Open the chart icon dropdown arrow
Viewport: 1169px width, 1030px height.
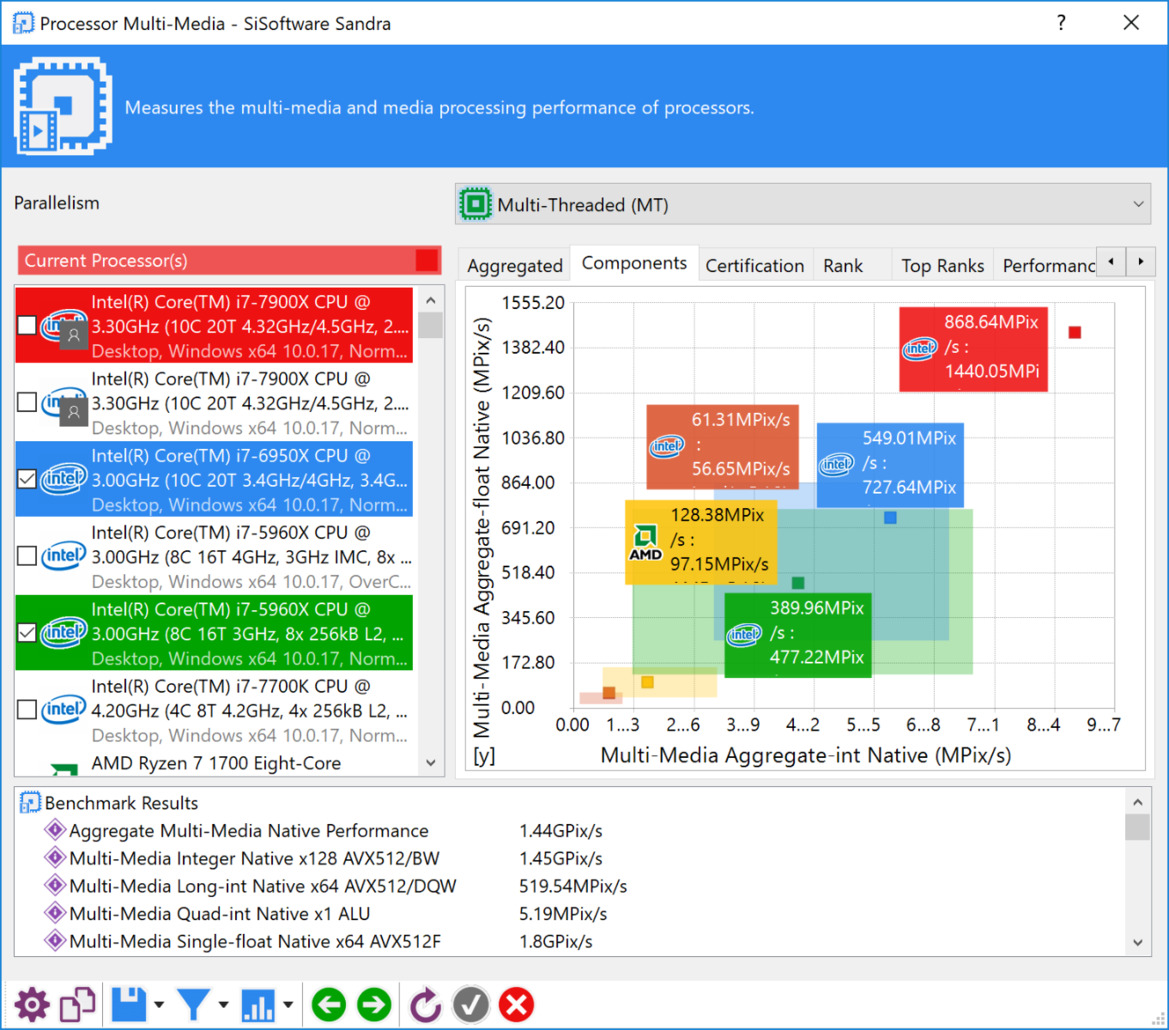(x=288, y=1005)
